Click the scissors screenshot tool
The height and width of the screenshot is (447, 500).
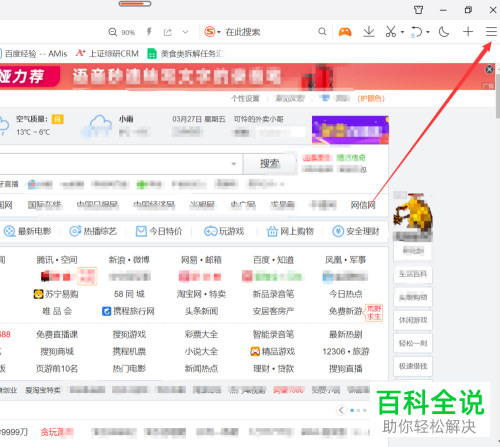(x=391, y=32)
